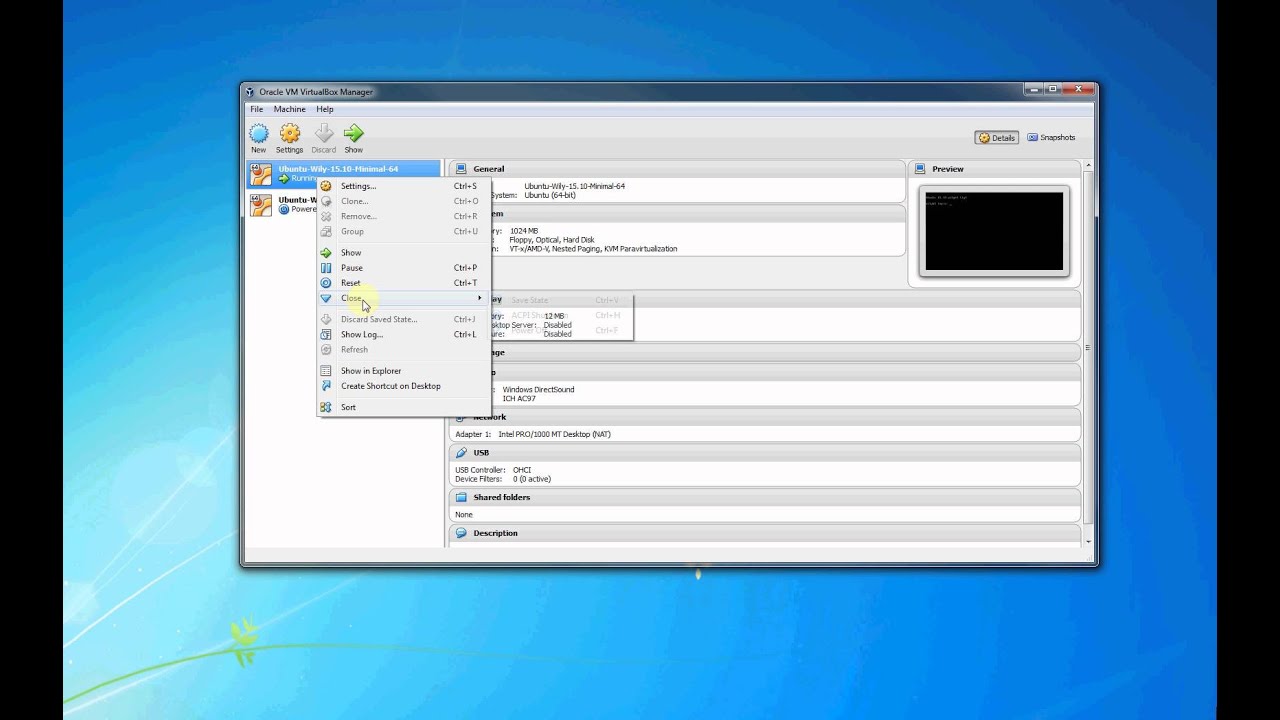This screenshot has height=720, width=1280.
Task: Click the USB section icon
Action: pyautogui.click(x=461, y=453)
